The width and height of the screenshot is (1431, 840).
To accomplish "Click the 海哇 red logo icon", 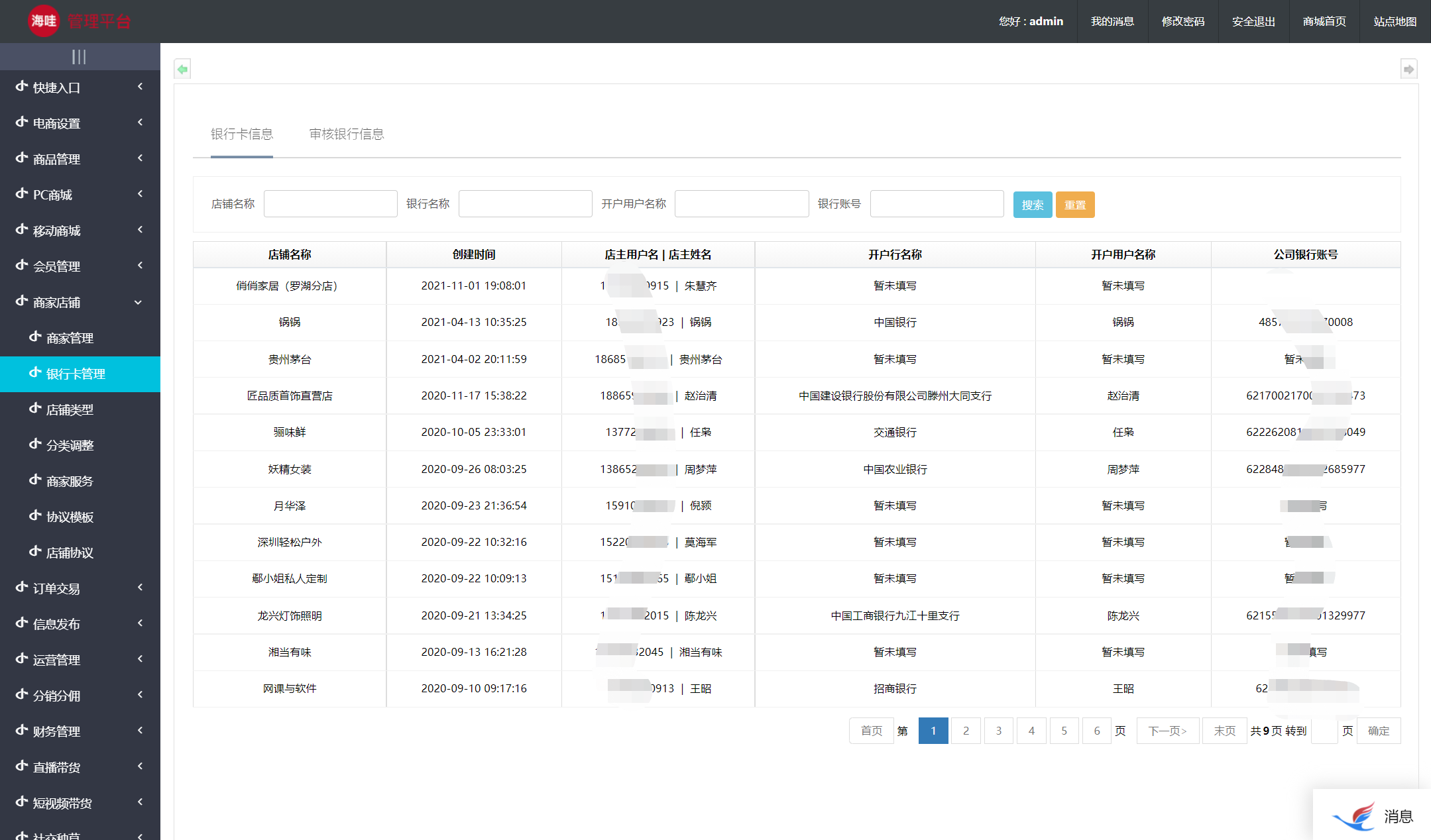I will click(x=44, y=21).
